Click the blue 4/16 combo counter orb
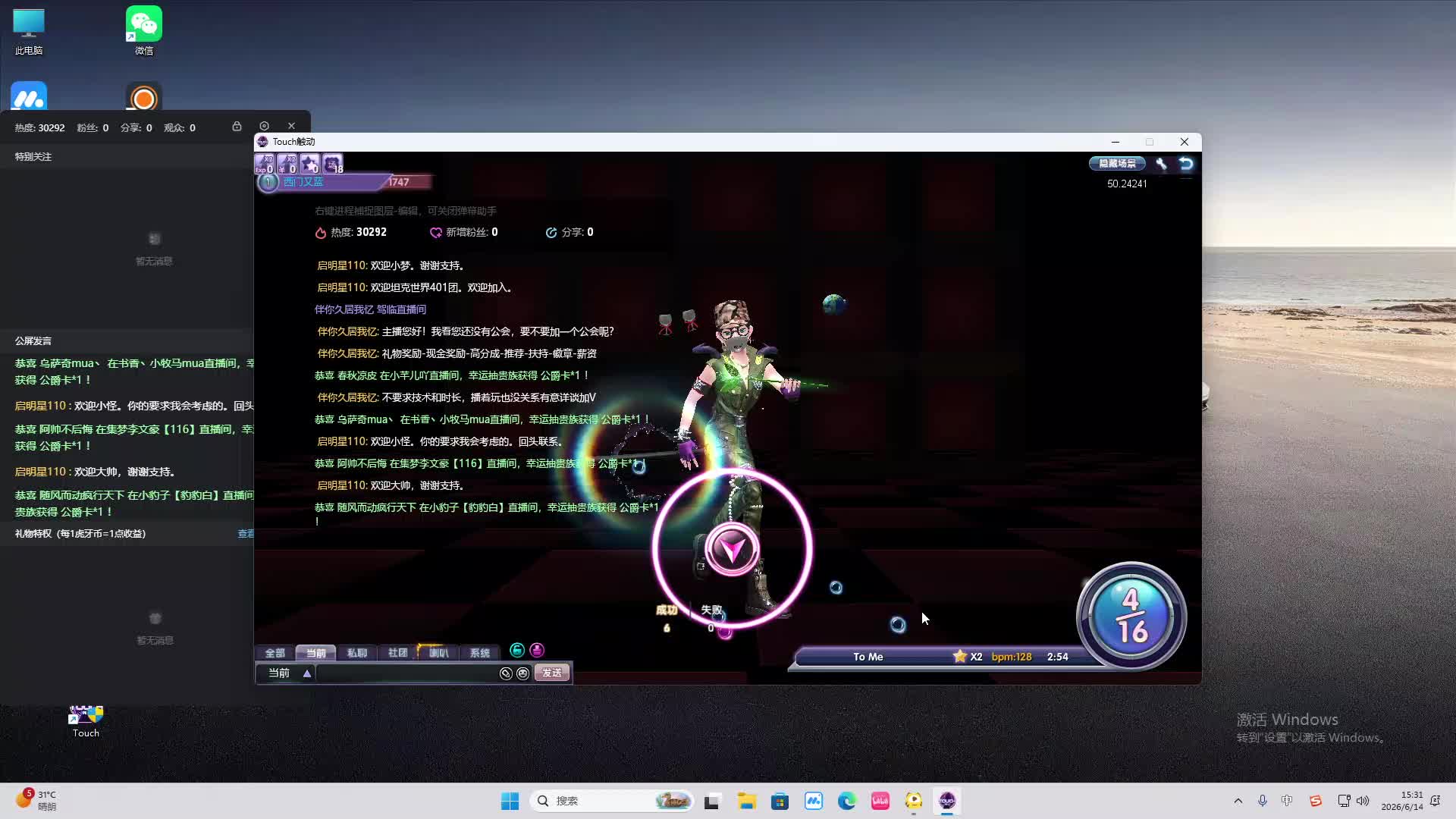 (x=1131, y=616)
